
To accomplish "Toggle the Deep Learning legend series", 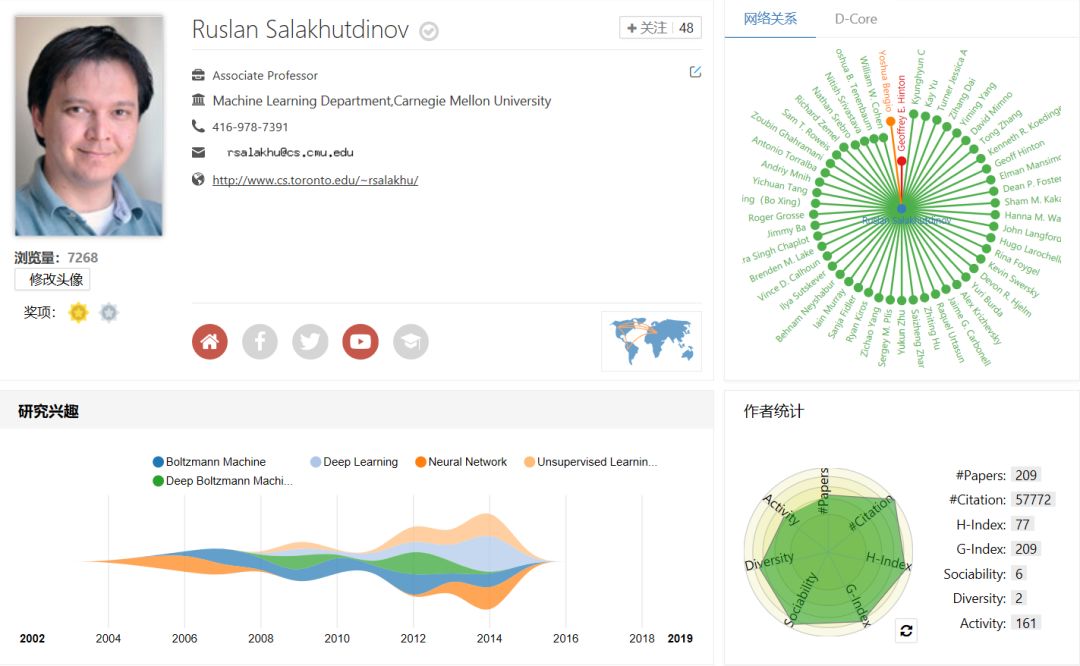I will [x=353, y=462].
